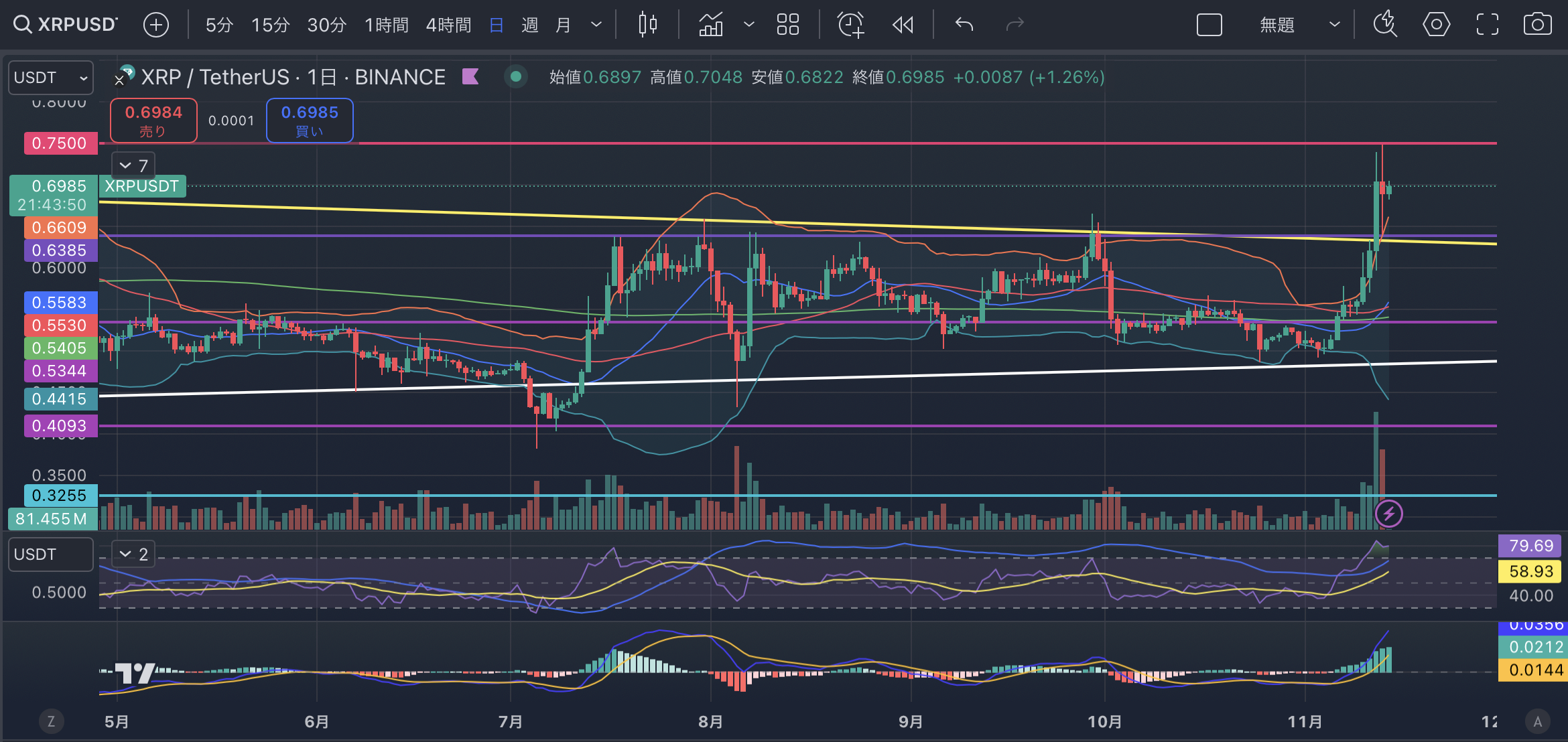Open the indicators menu icon
Screen dimensions: 1568x742
711,25
